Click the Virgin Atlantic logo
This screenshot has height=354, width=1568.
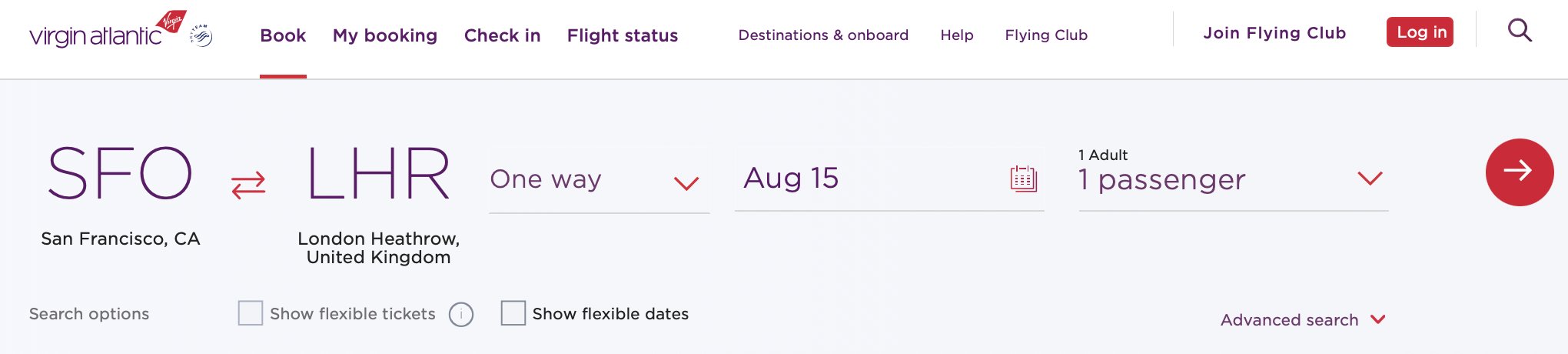click(108, 31)
